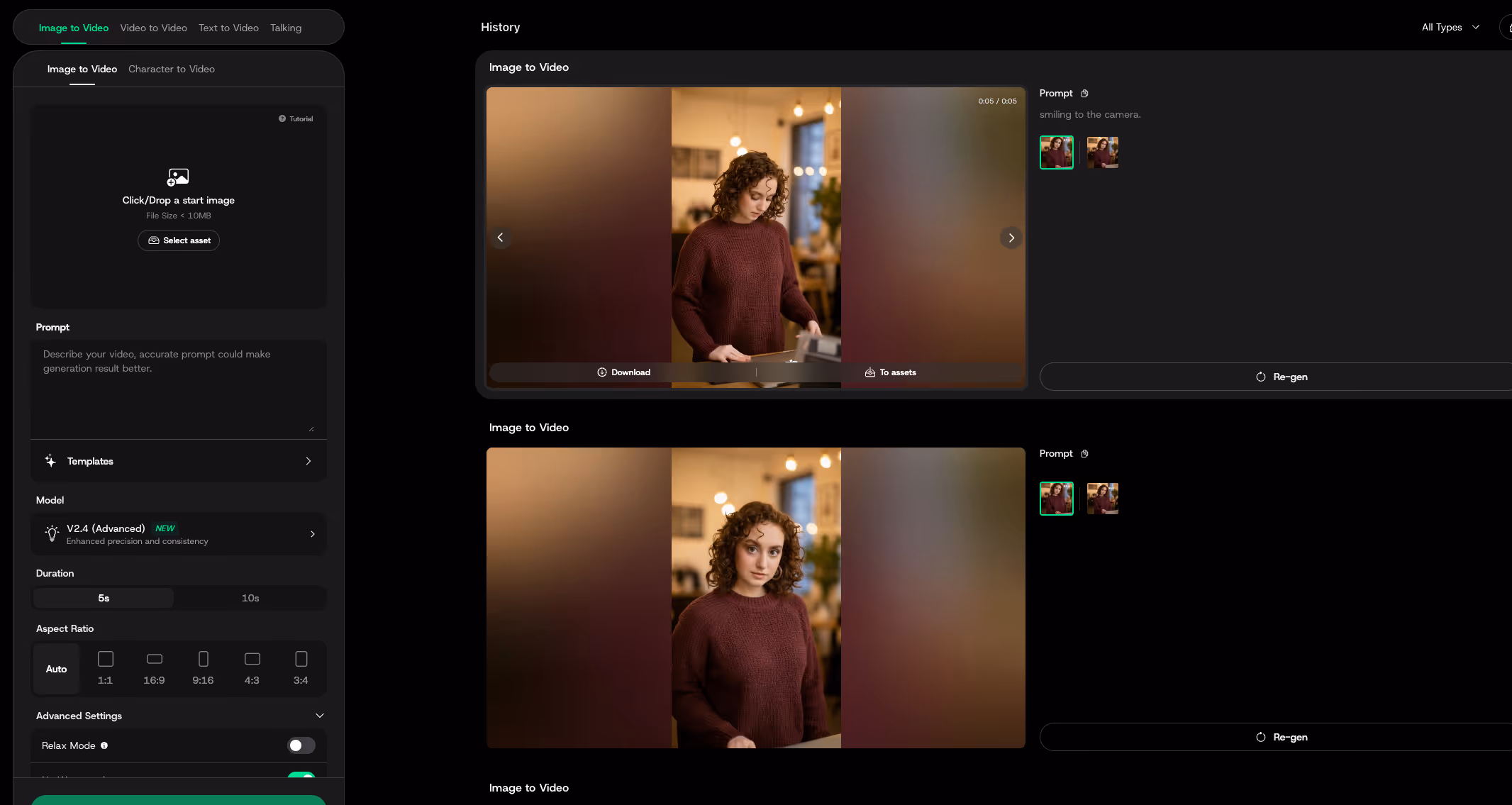Copy the second video's prompt

(1084, 454)
